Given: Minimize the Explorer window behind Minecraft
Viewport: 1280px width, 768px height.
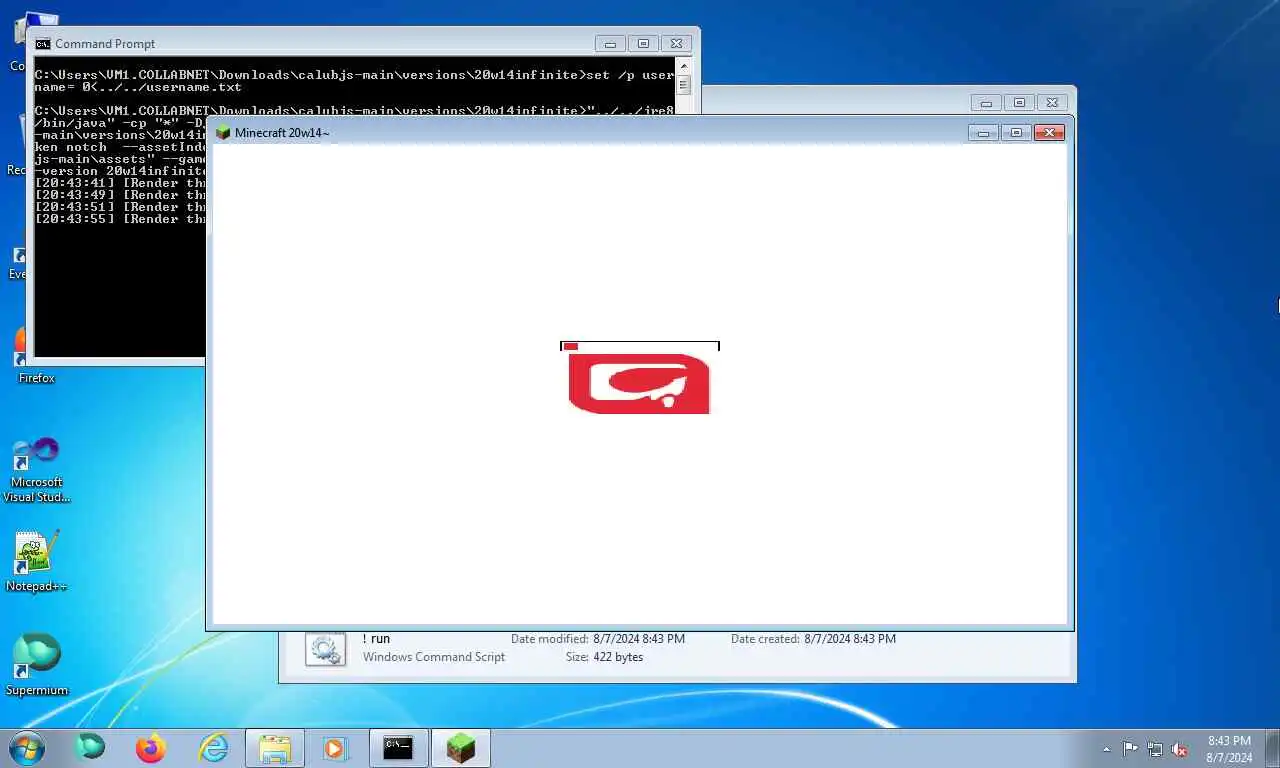Looking at the screenshot, I should 986,103.
